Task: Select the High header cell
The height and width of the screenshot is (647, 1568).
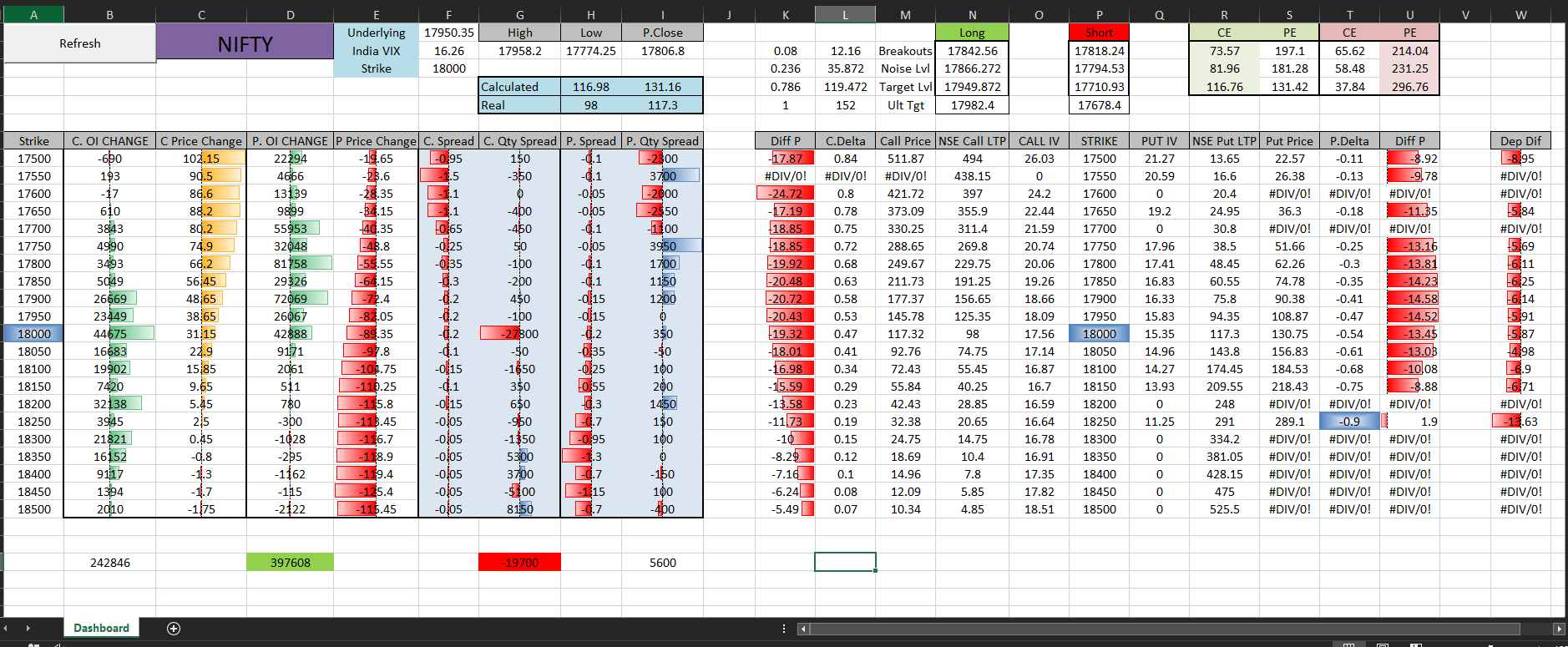Action: point(519,33)
